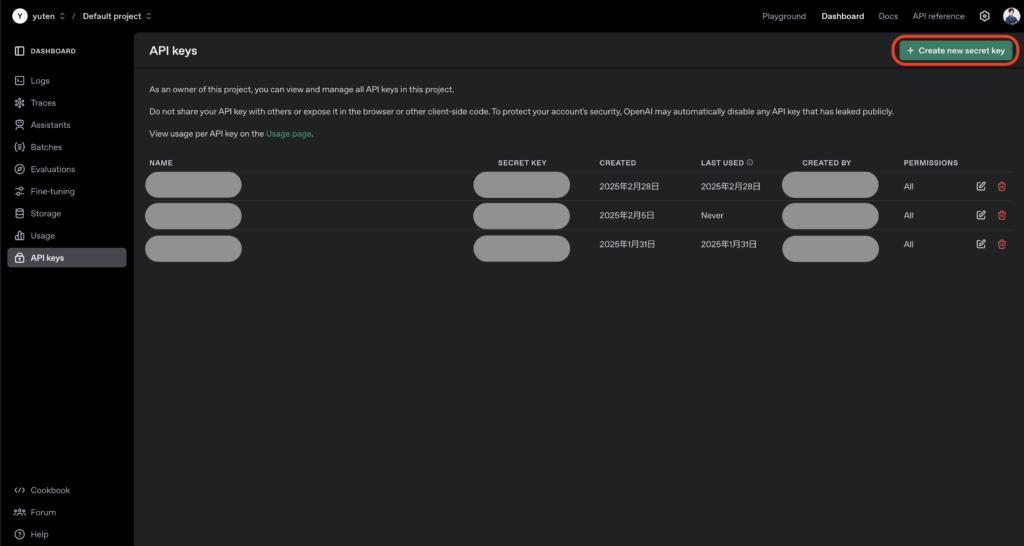The image size is (1024, 546).
Task: Open Logs in the sidebar
Action: (x=39, y=81)
